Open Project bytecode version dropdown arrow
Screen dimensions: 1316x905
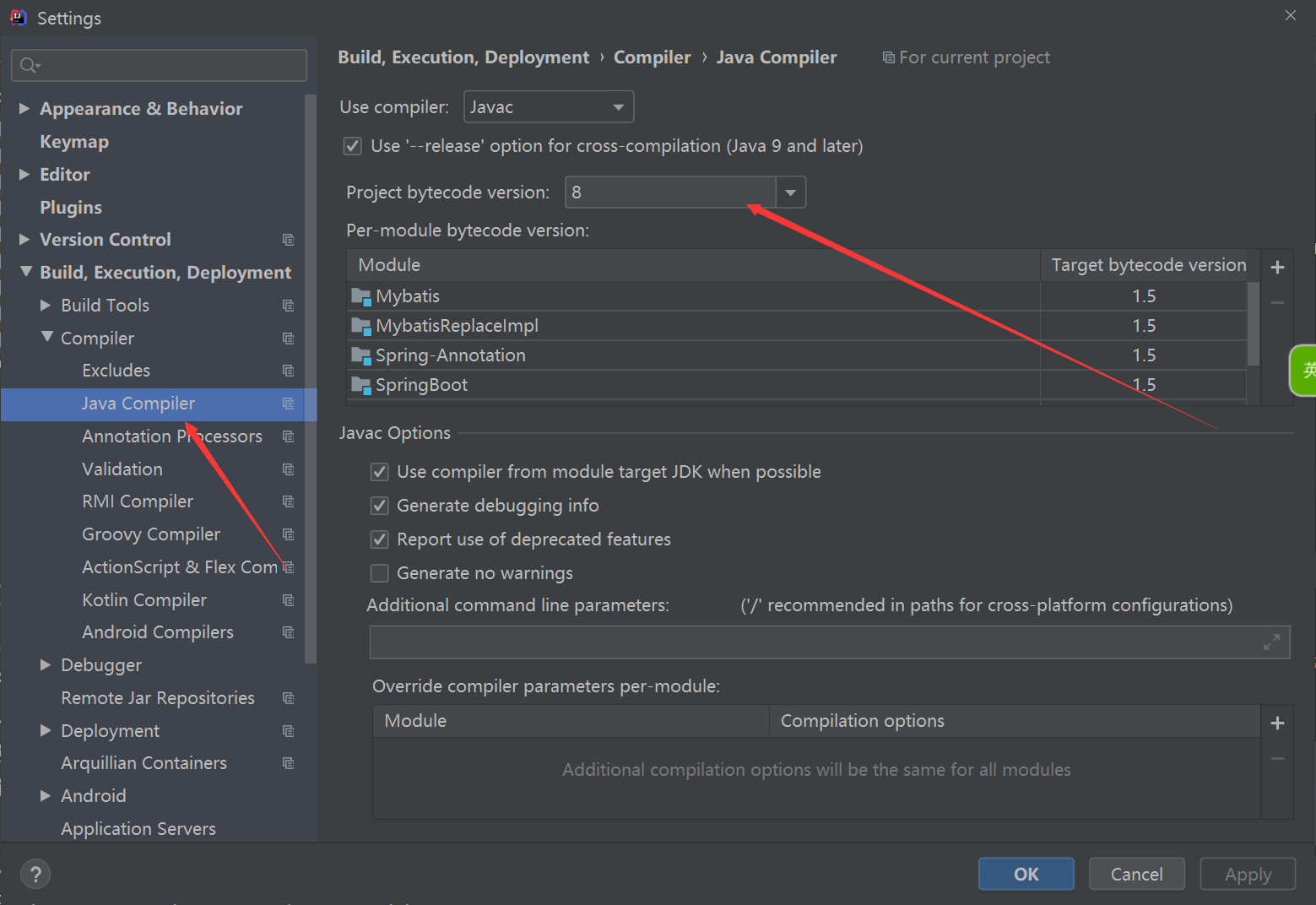coord(791,192)
